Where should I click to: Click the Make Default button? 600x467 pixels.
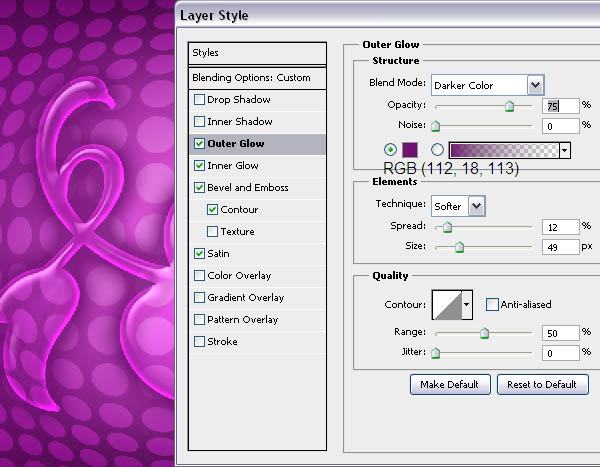coord(450,385)
